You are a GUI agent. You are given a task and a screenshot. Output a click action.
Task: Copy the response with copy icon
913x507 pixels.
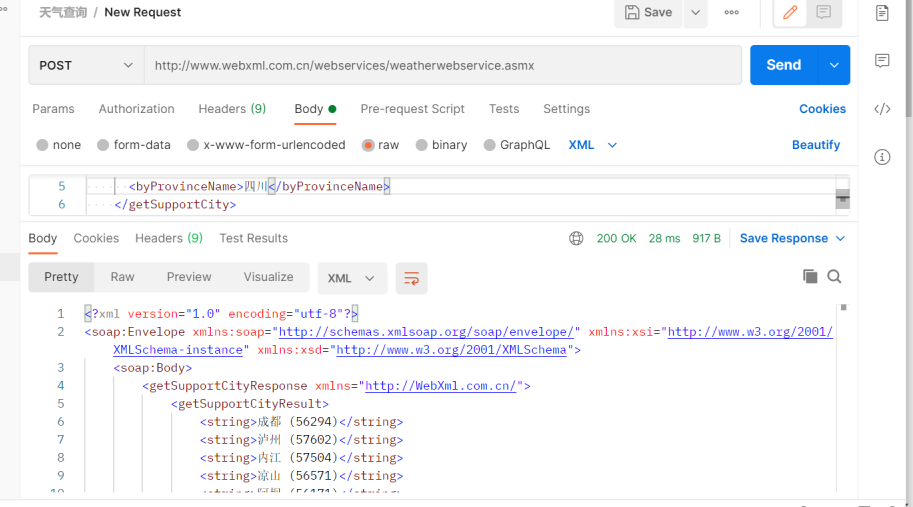coord(810,276)
